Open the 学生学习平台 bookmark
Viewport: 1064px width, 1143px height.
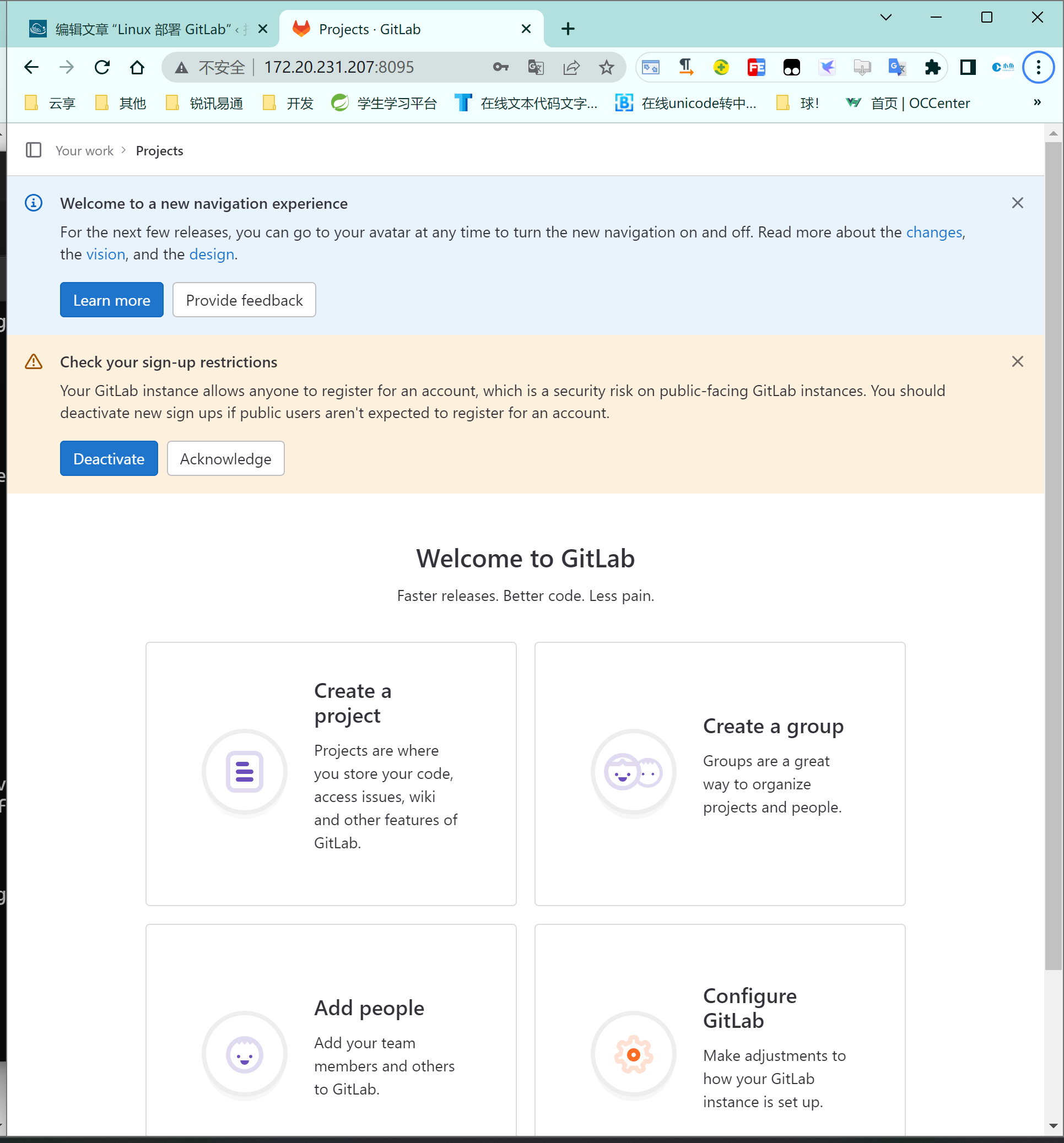384,103
